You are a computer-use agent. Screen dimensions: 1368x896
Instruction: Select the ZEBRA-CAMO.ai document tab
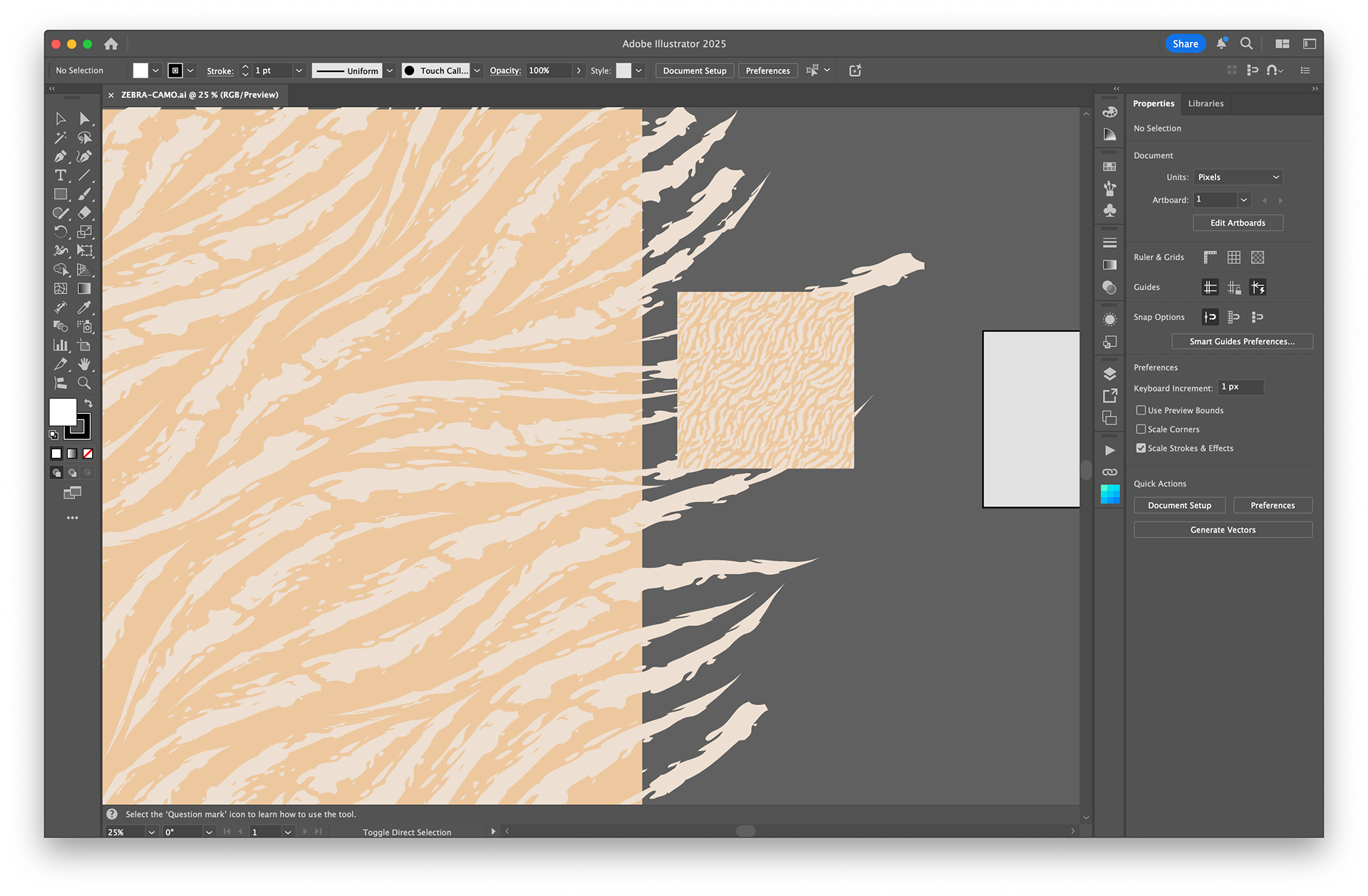coord(199,95)
